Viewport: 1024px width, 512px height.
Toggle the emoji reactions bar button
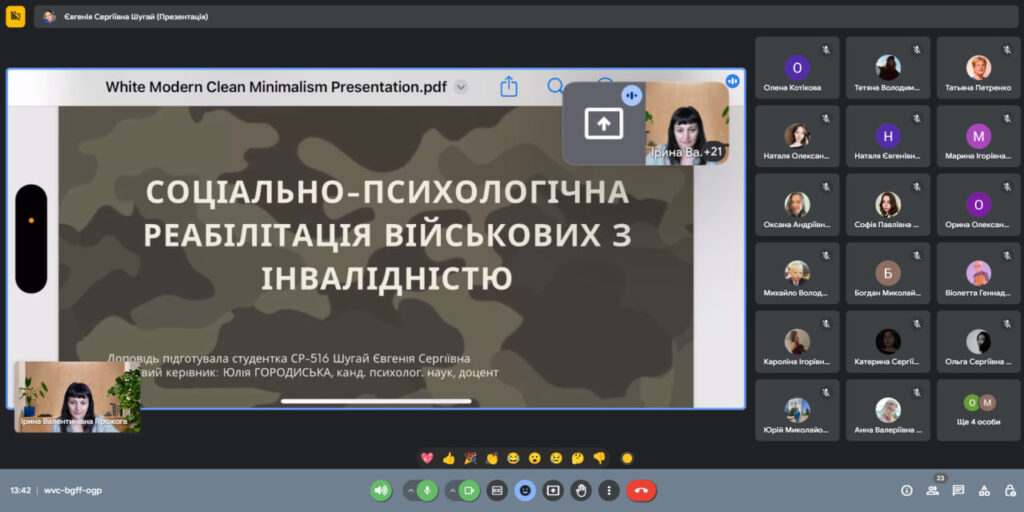tap(525, 490)
